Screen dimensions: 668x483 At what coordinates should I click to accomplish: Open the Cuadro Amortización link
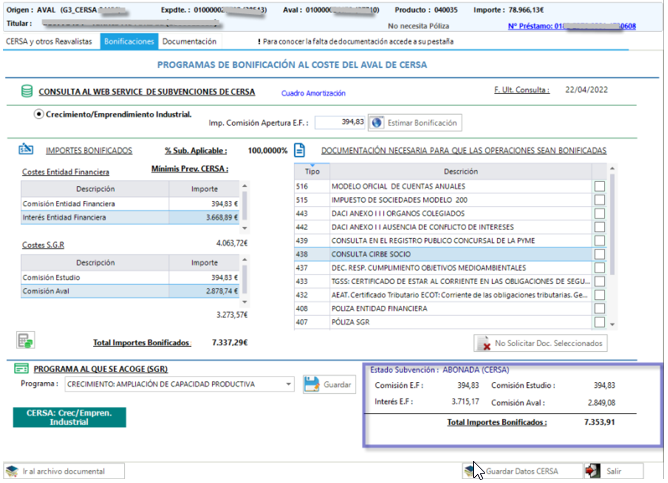coord(312,93)
